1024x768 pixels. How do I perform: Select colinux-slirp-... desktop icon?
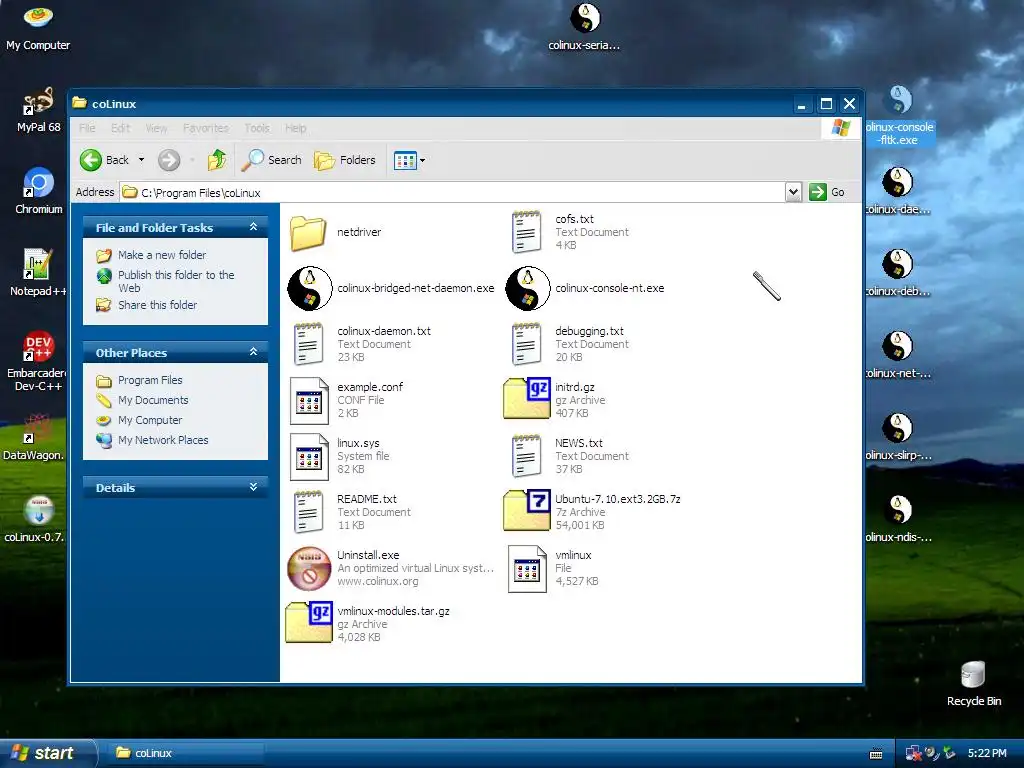[898, 436]
